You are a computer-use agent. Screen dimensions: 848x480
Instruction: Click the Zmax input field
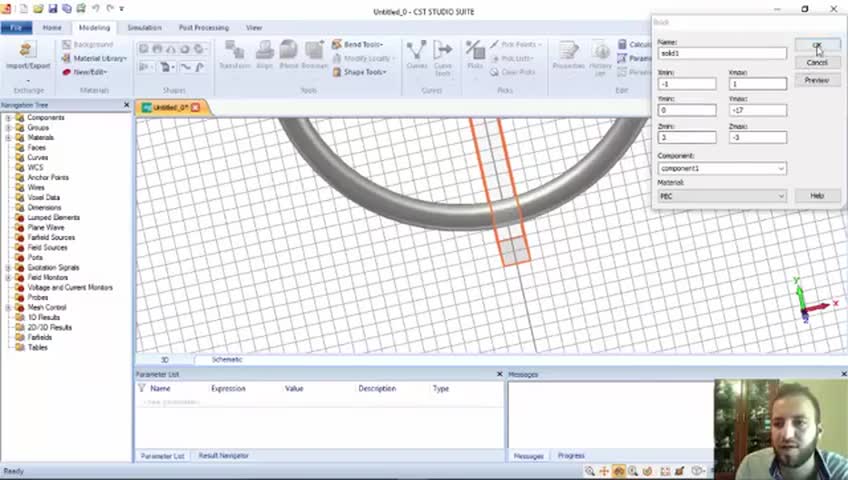point(758,137)
